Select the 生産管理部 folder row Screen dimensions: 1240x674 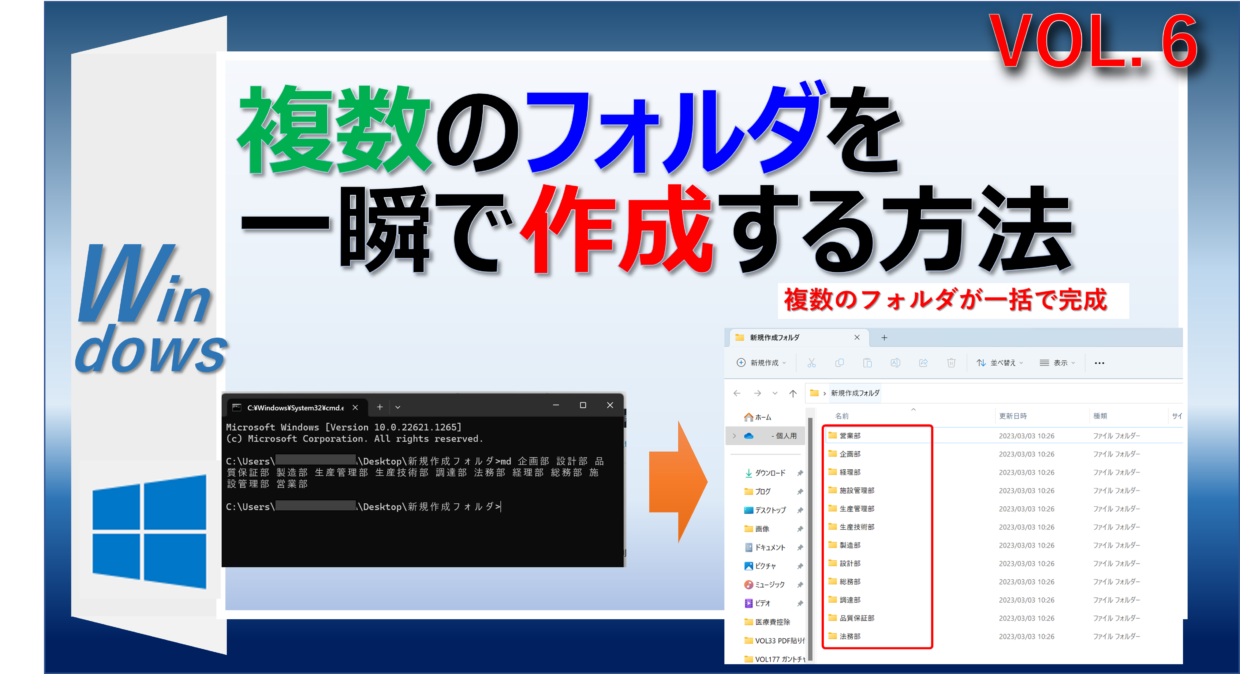point(1003,508)
